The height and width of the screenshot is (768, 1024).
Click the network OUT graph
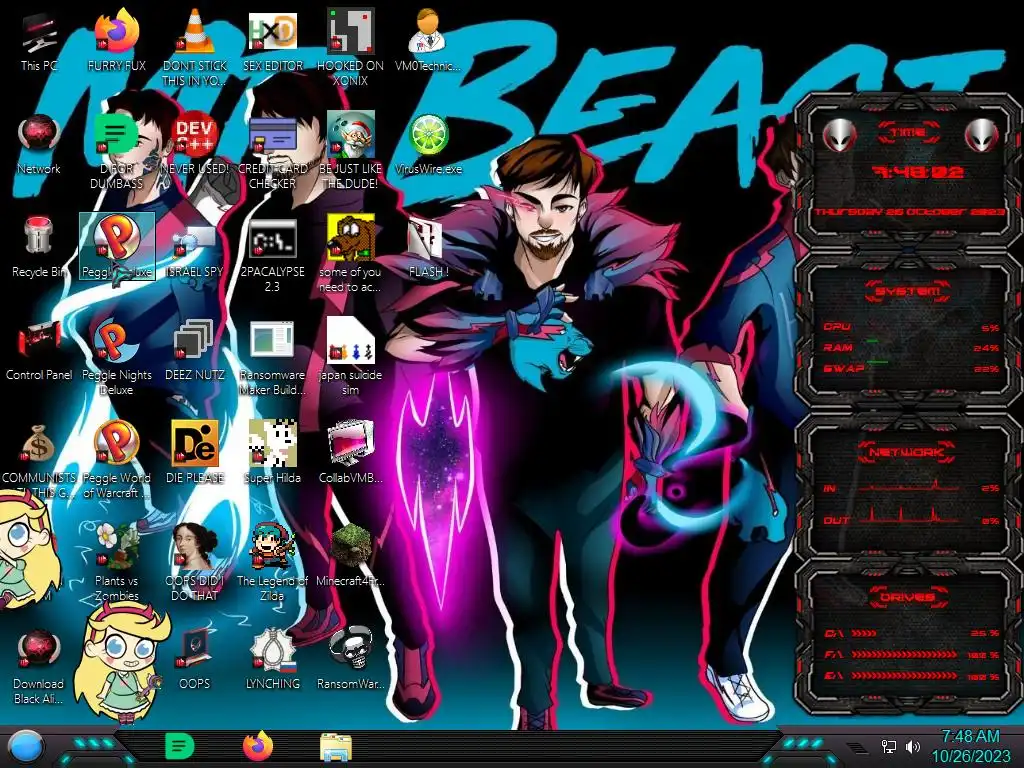pyautogui.click(x=911, y=516)
